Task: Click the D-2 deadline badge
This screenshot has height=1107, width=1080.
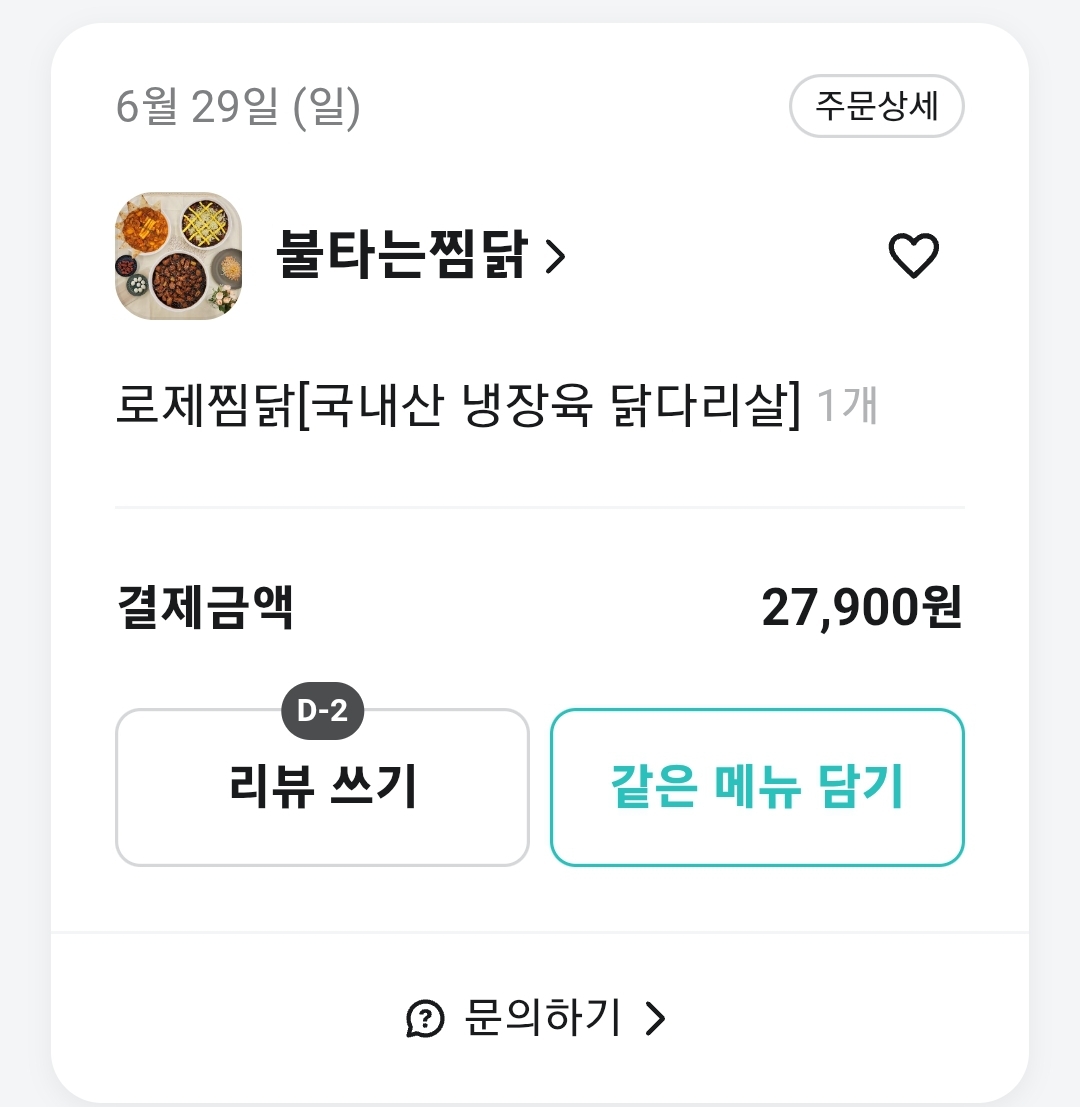Action: coord(322,711)
